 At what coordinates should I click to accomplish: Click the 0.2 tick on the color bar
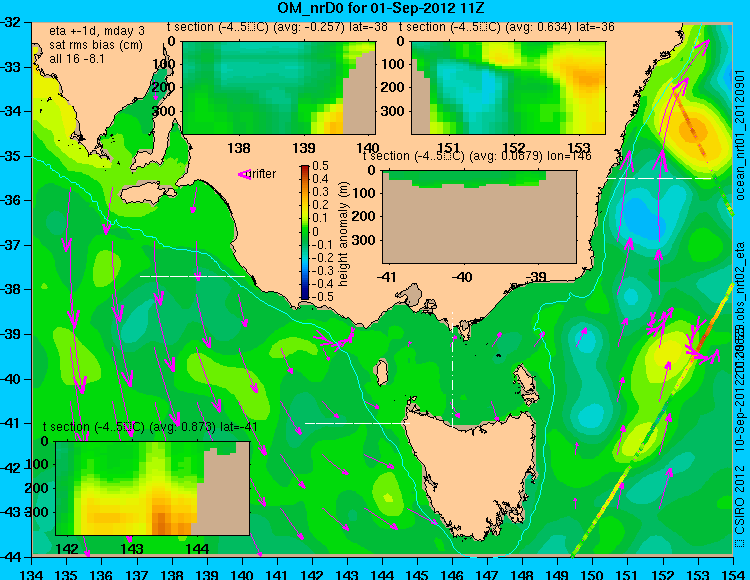click(320, 205)
